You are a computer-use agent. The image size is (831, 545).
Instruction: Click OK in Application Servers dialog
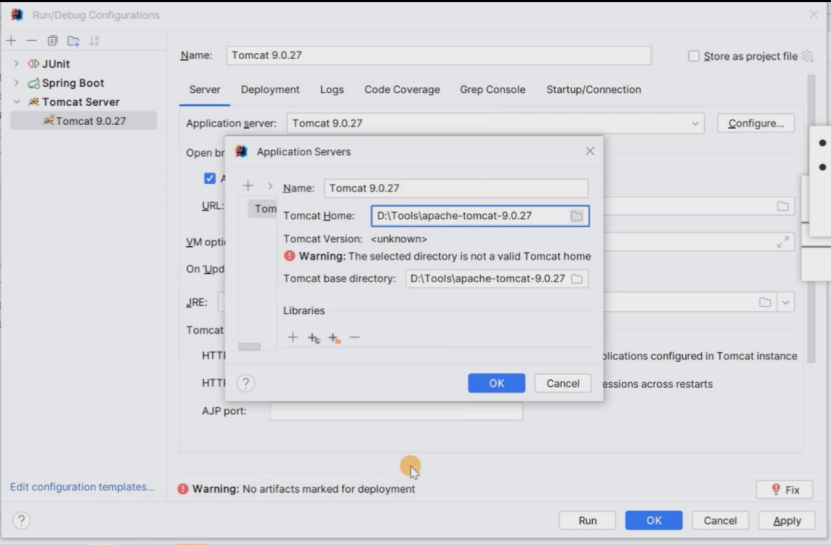pos(497,383)
